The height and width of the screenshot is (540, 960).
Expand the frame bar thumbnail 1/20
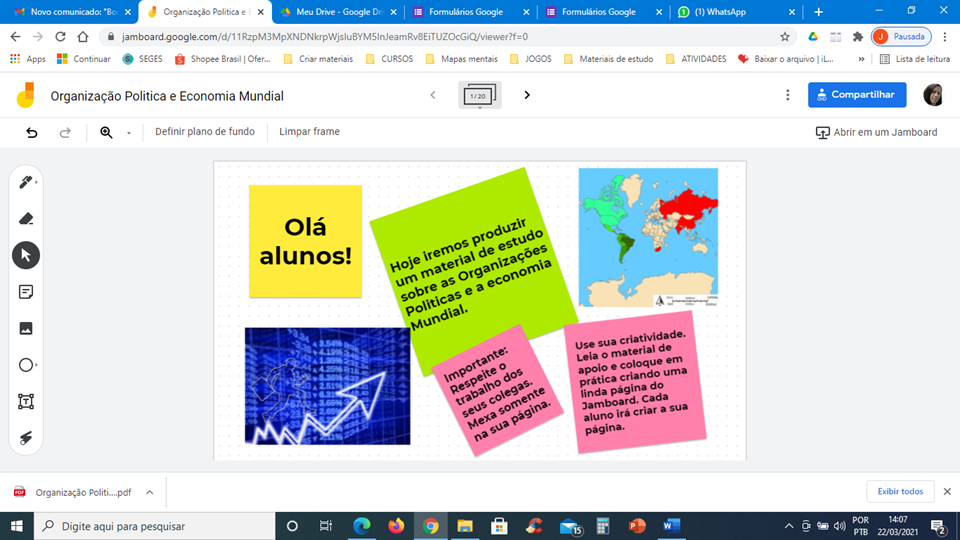pyautogui.click(x=480, y=95)
